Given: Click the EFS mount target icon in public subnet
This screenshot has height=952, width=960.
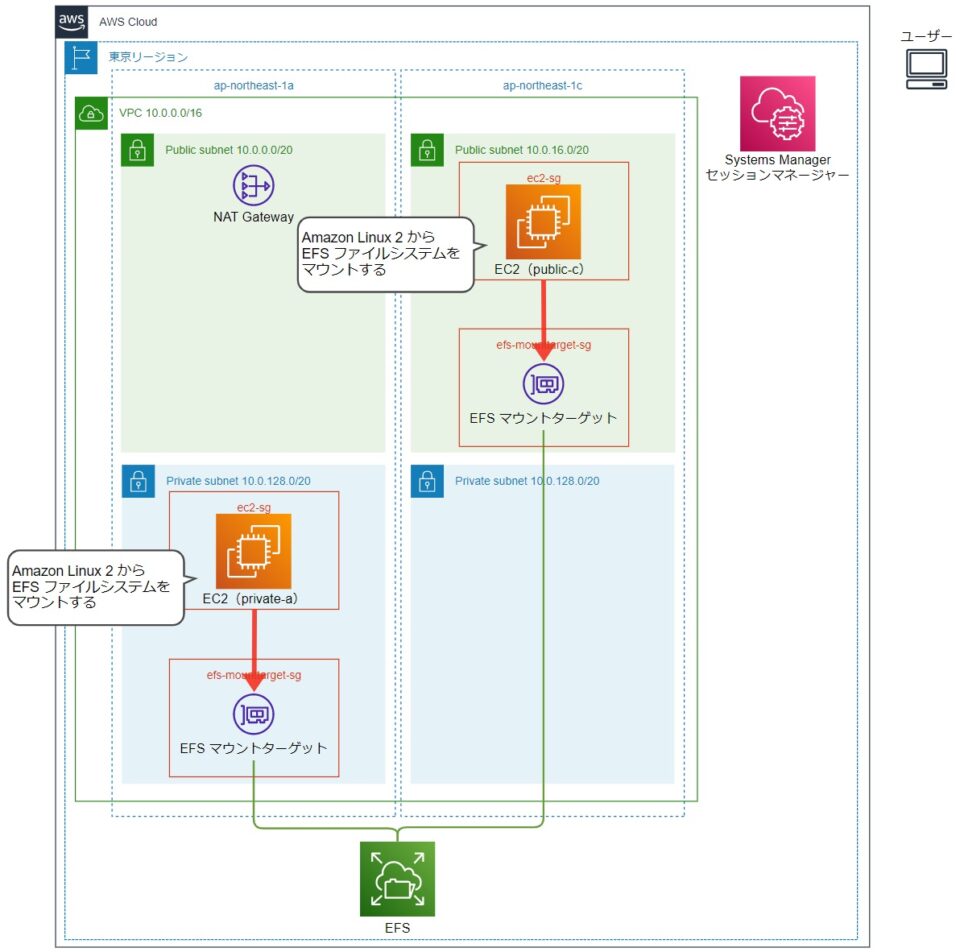Looking at the screenshot, I should click(x=543, y=383).
